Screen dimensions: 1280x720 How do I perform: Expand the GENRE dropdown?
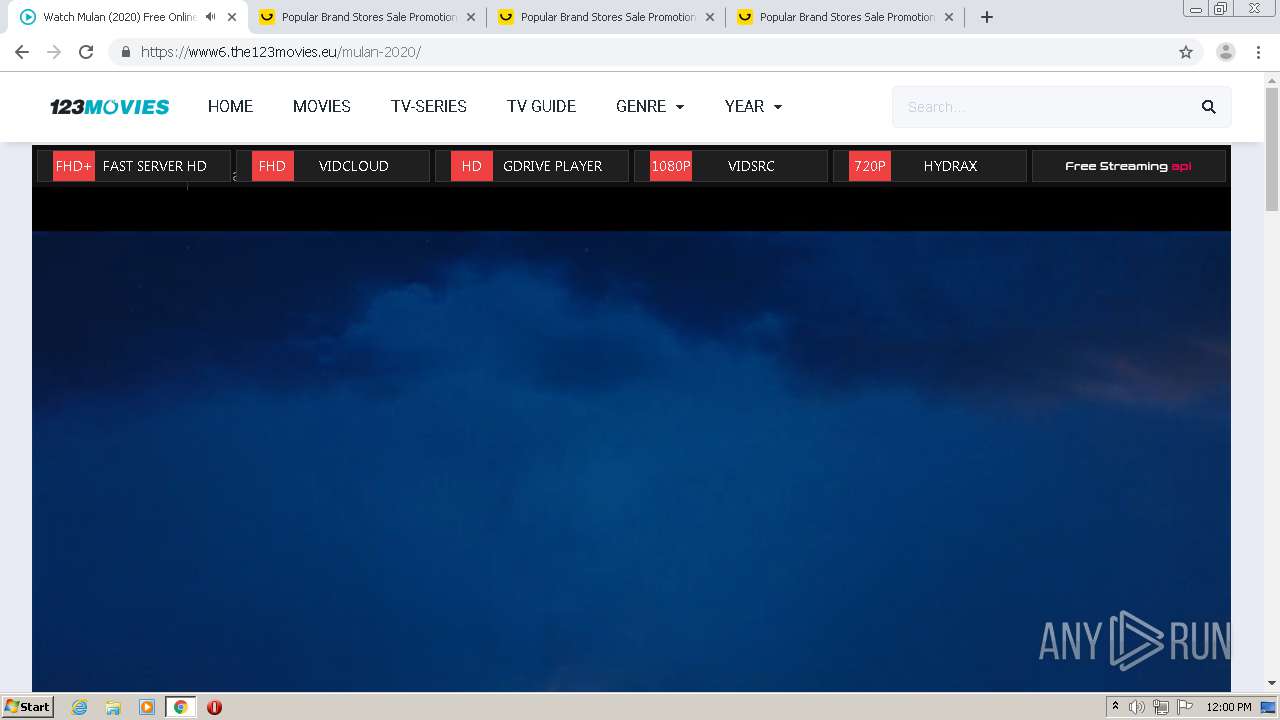650,107
